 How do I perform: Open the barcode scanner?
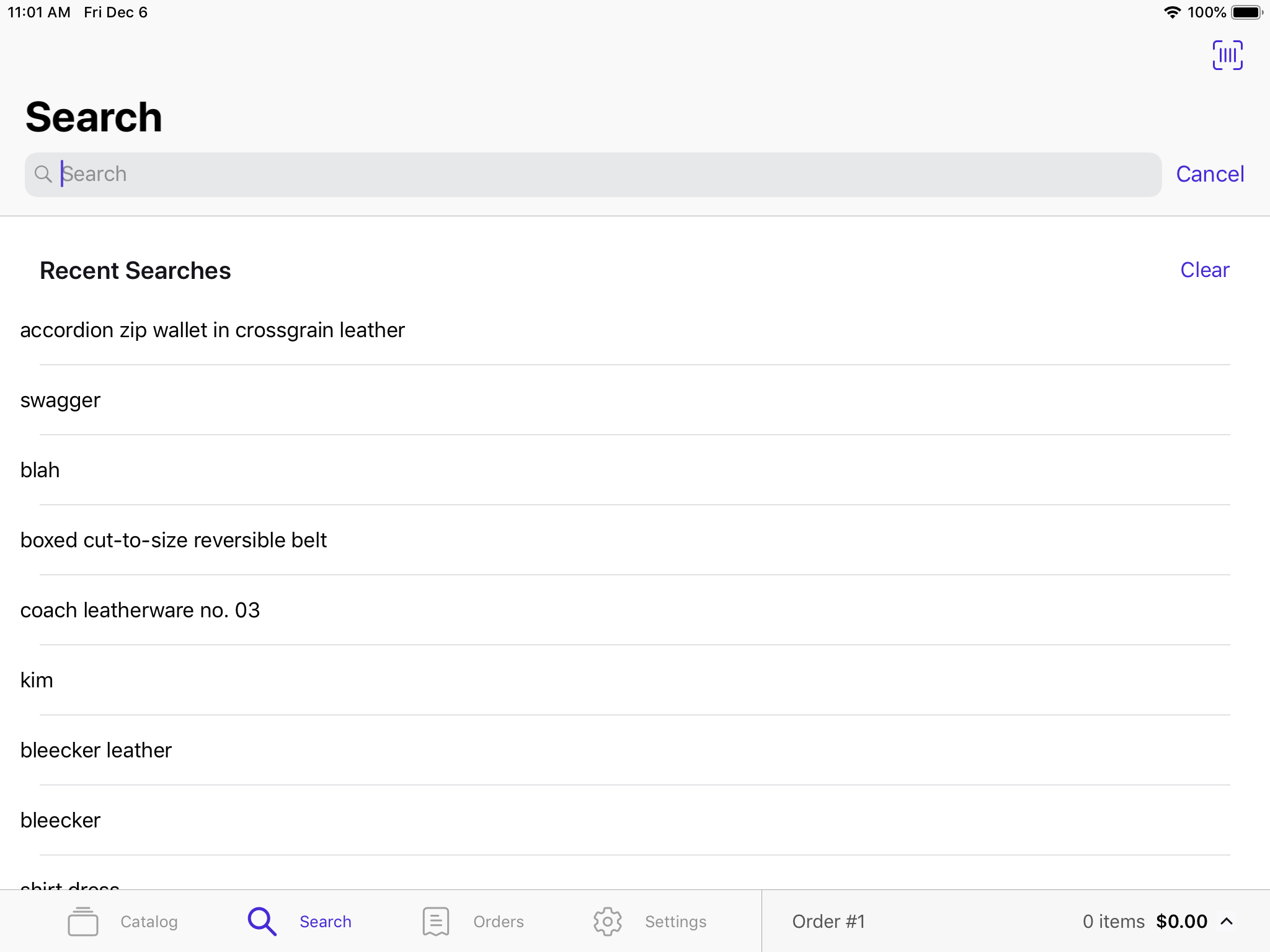pyautogui.click(x=1227, y=55)
